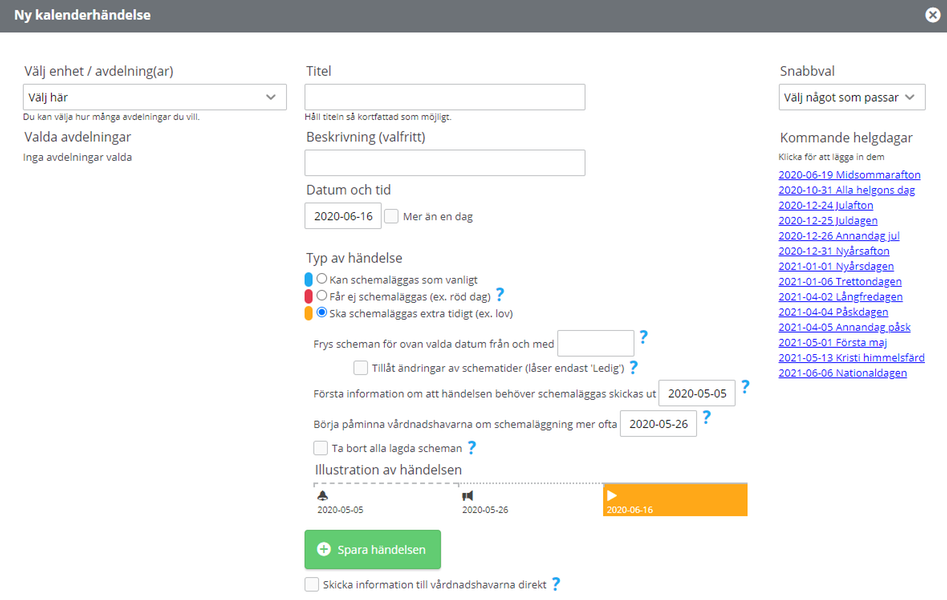The width and height of the screenshot is (947, 600).
Task: Check the 'Mer än en dag' checkbox
Action: point(391,216)
